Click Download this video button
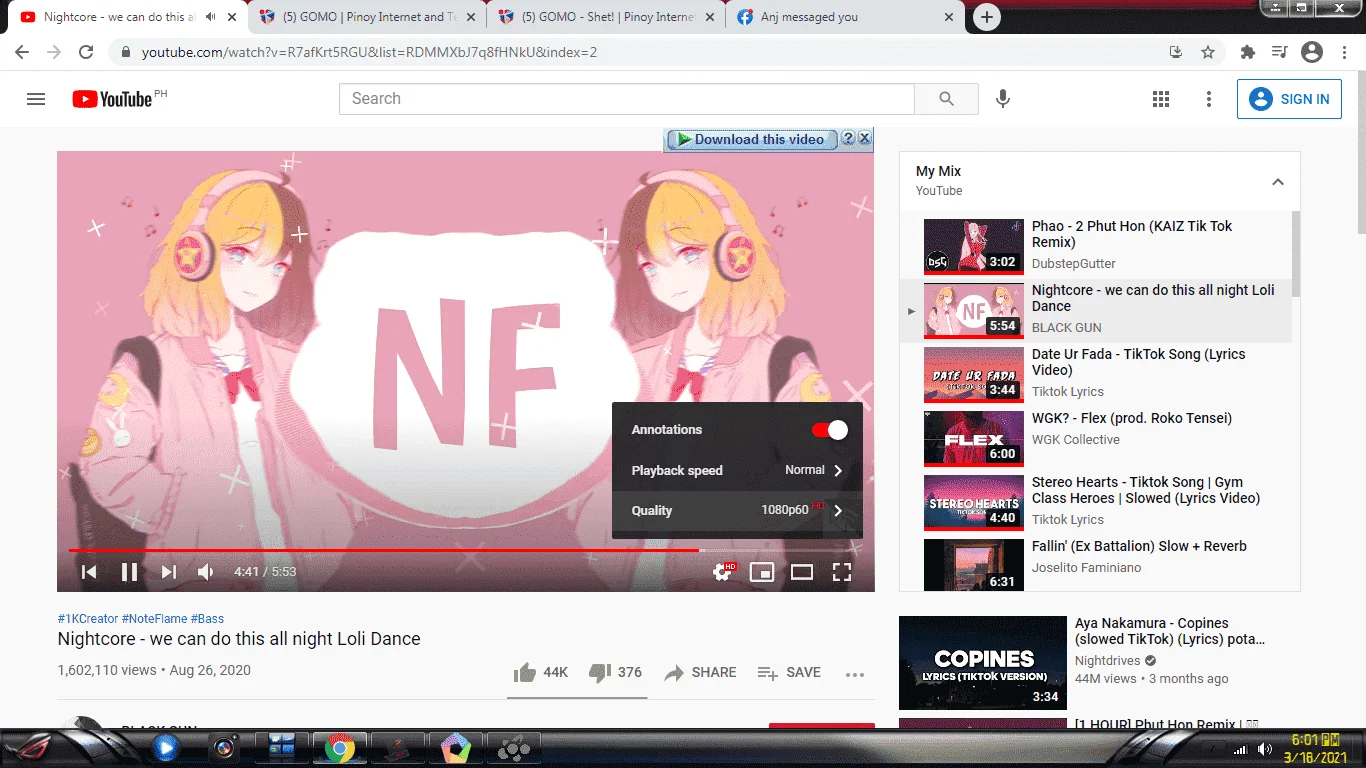This screenshot has width=1366, height=768. 750,139
